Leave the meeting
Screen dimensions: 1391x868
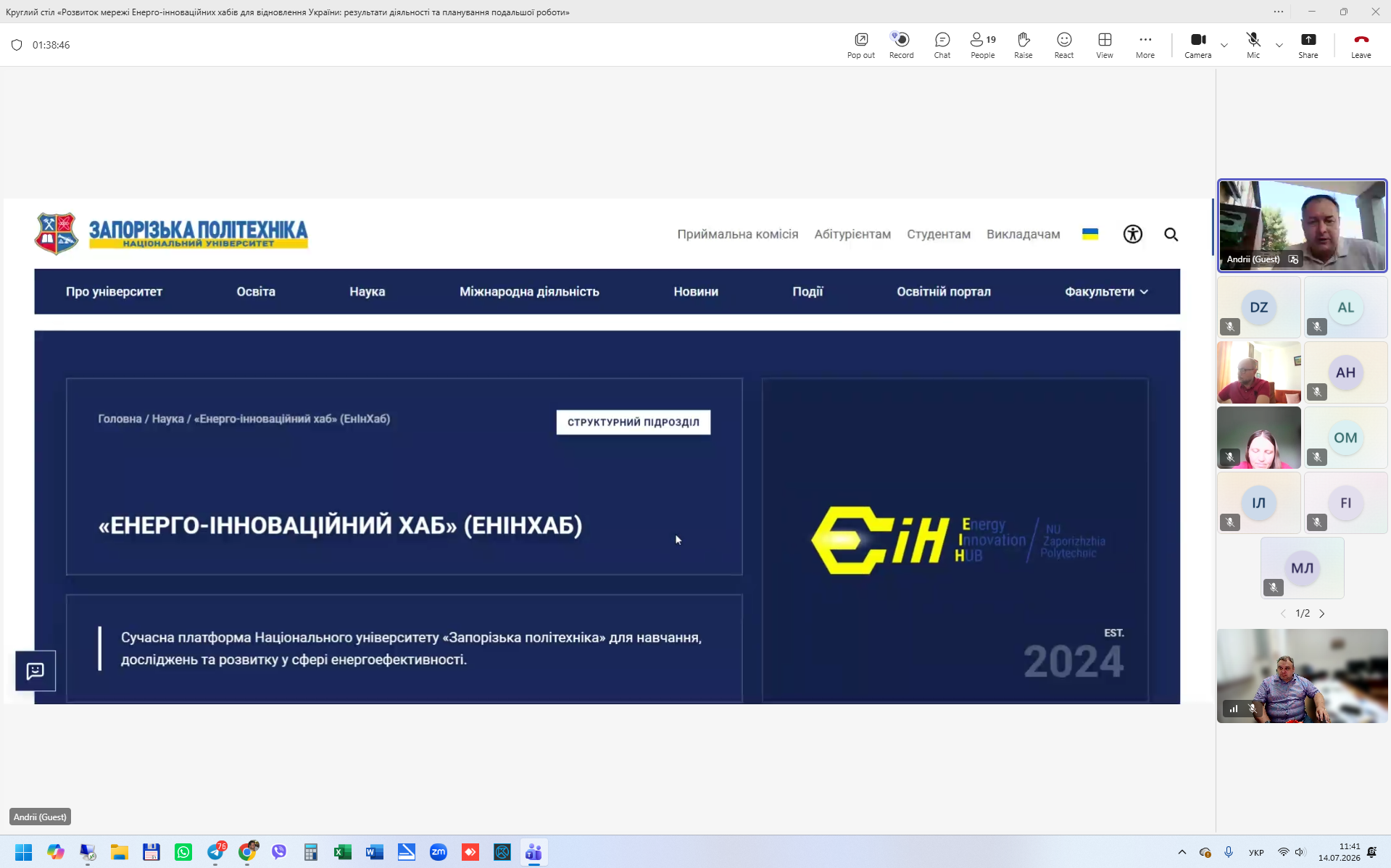(x=1361, y=45)
